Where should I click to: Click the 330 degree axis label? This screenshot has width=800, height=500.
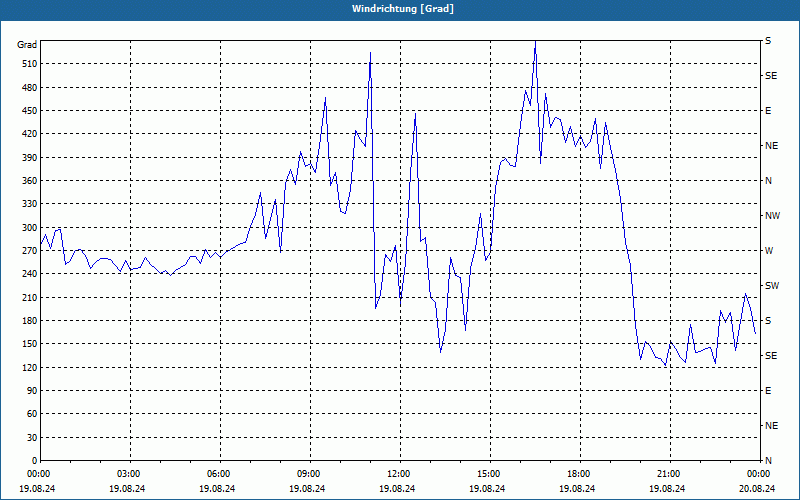pos(30,204)
